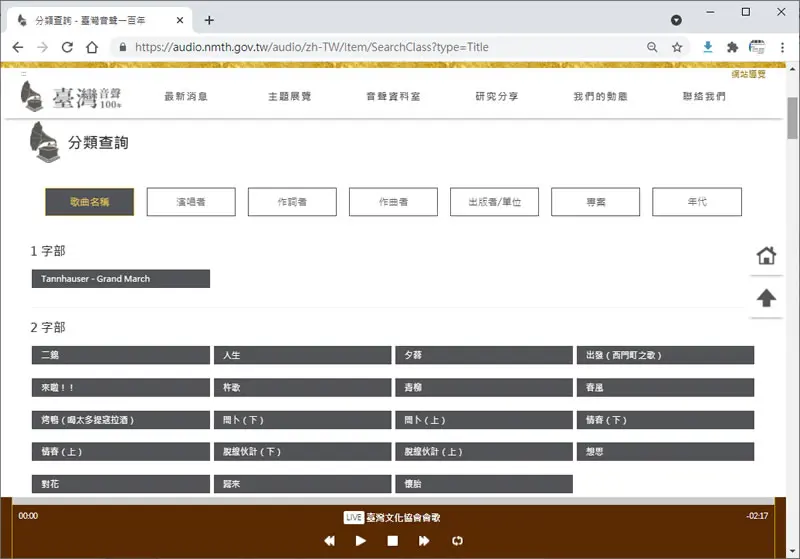The width and height of the screenshot is (800, 559).
Task: Select the 演唱者 category tab
Action: click(191, 202)
